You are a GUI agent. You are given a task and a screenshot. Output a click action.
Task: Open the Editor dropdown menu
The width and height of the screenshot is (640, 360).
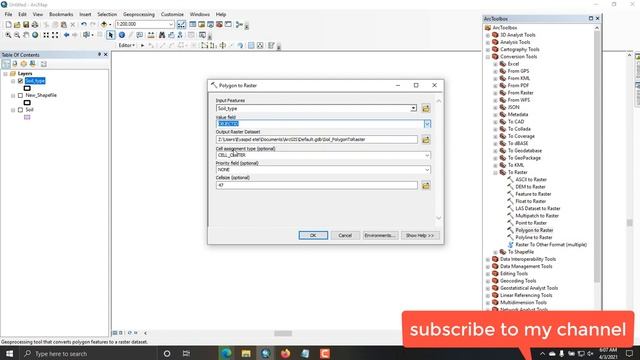pyautogui.click(x=127, y=45)
